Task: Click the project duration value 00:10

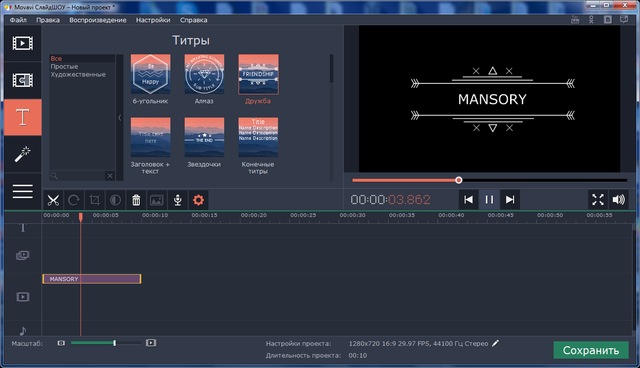Action: [x=358, y=355]
